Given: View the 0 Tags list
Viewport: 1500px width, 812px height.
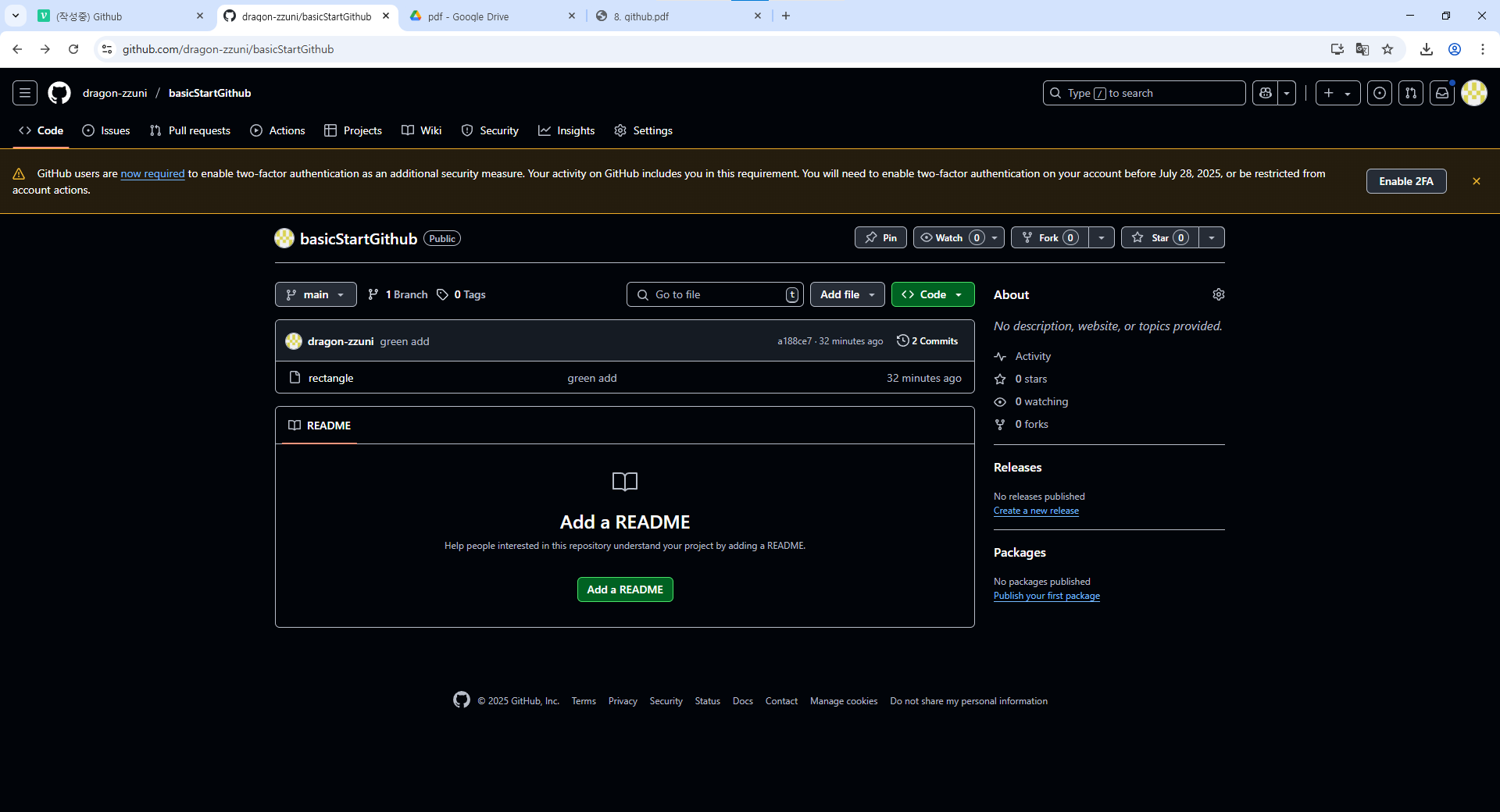Looking at the screenshot, I should 461,294.
